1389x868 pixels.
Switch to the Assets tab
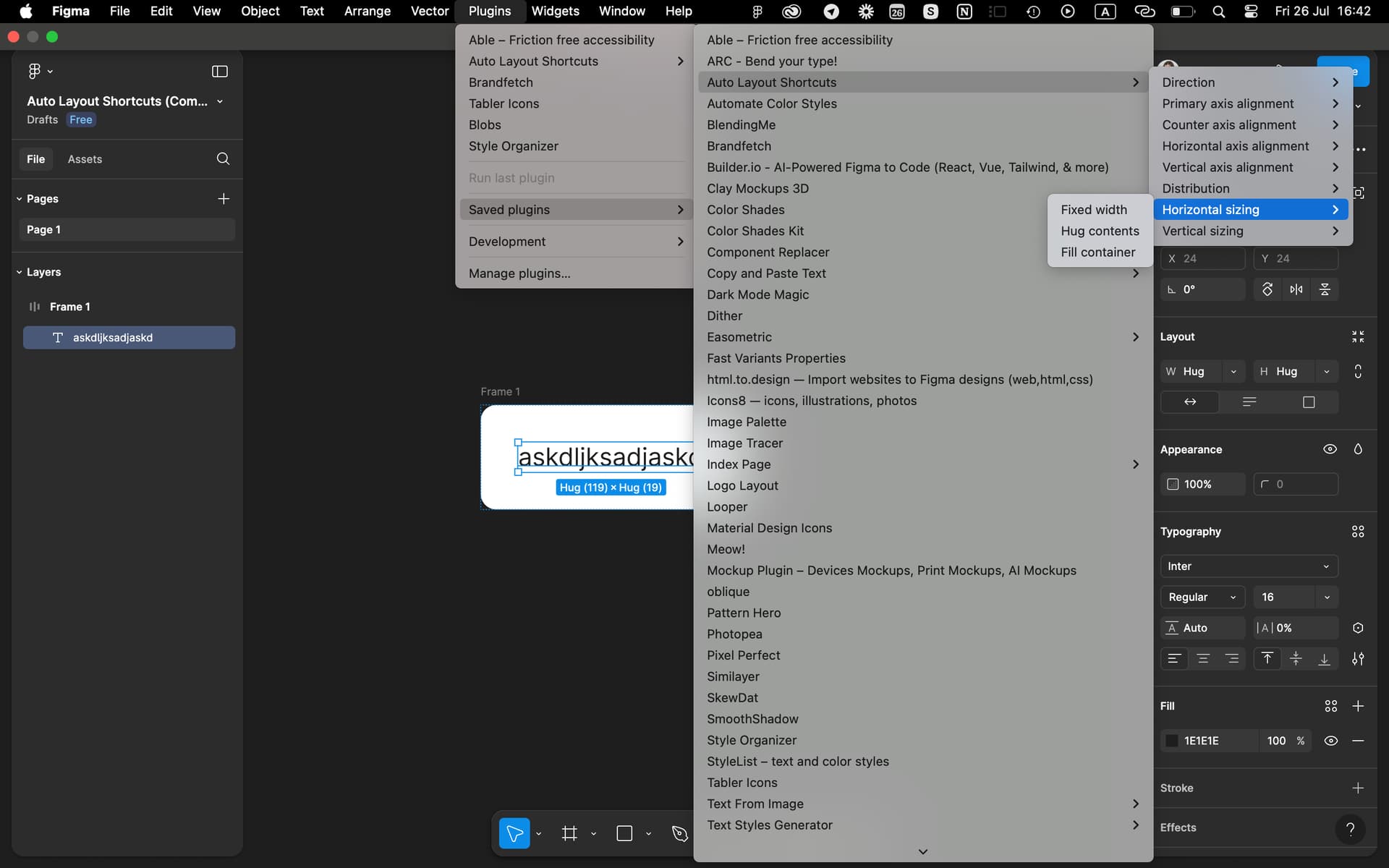tap(85, 159)
